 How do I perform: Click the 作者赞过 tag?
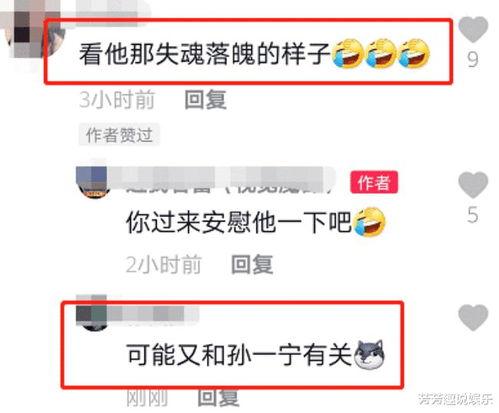point(119,135)
